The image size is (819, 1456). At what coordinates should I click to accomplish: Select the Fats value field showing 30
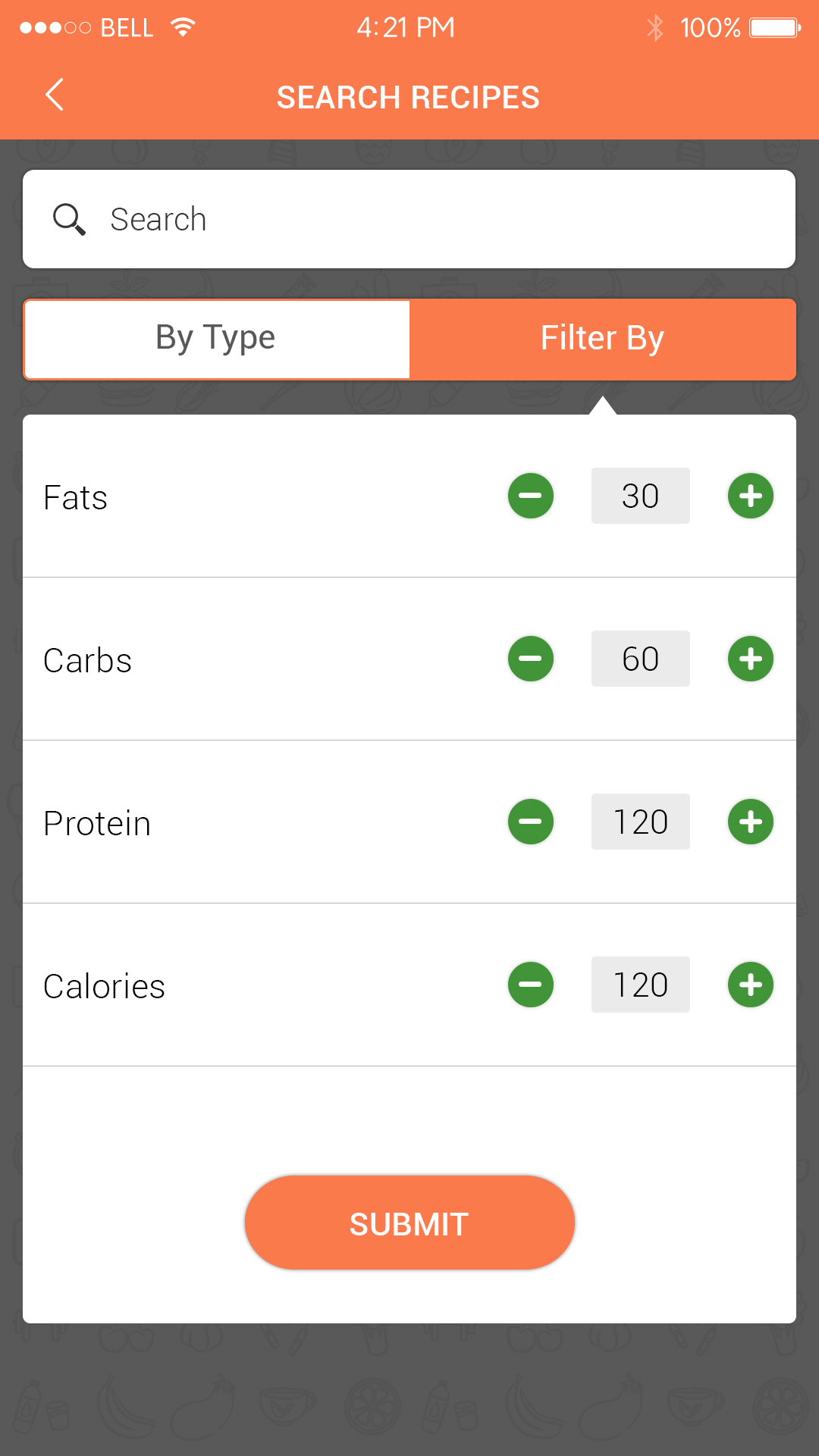click(x=641, y=496)
